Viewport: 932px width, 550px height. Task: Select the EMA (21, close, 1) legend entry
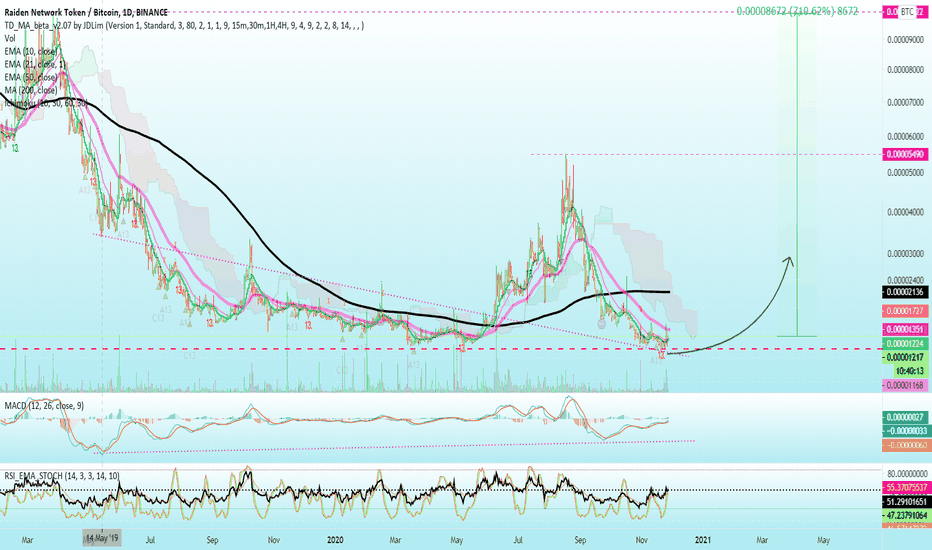35,64
